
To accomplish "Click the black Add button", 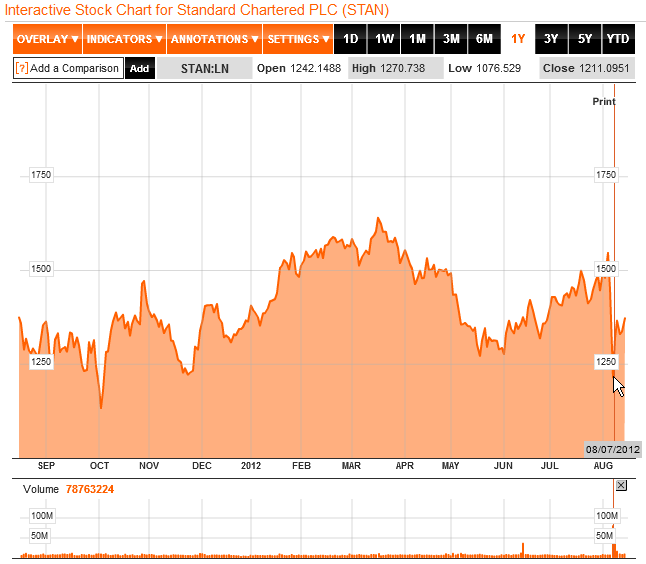I will point(140,68).
